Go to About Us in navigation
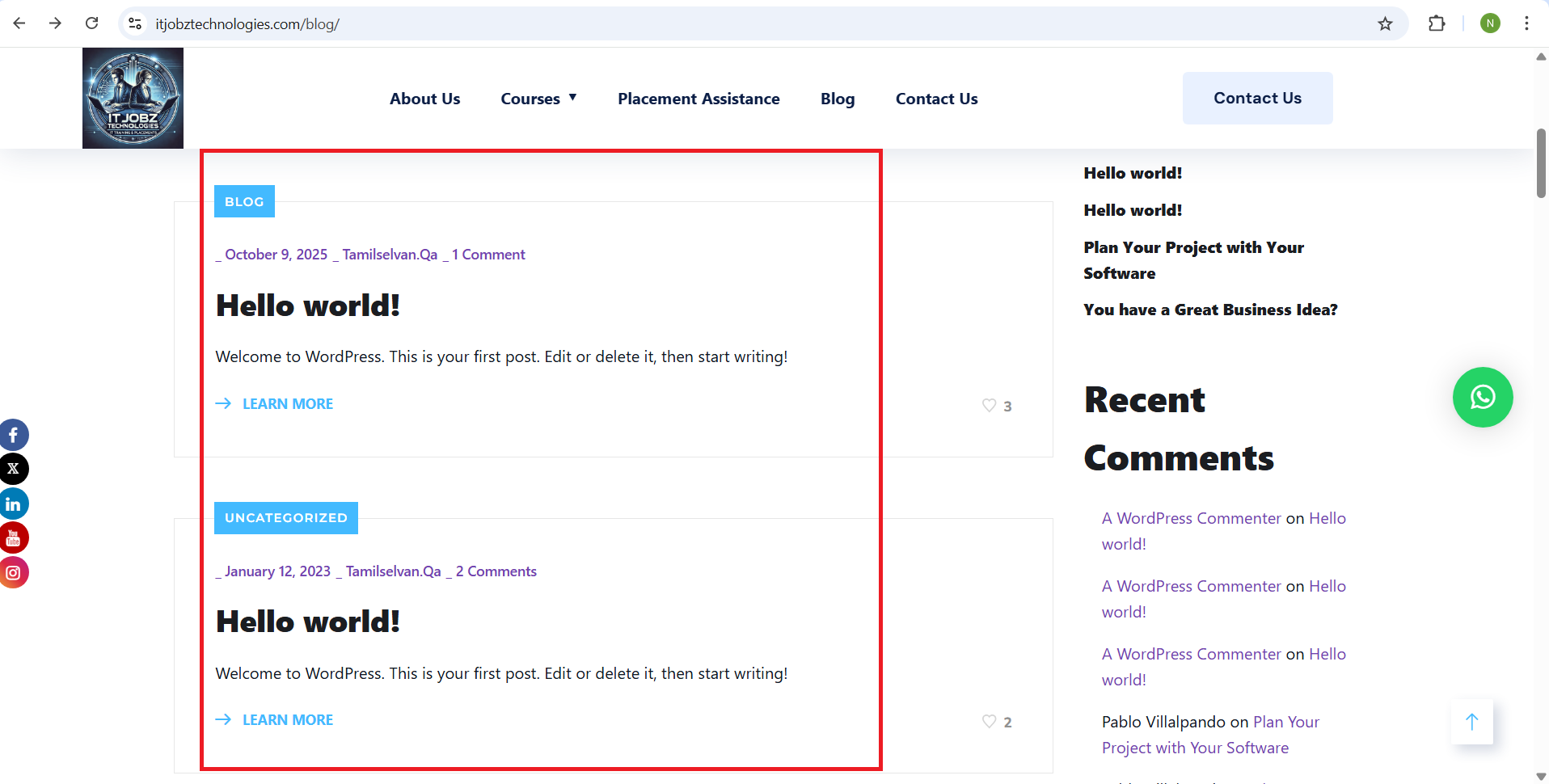This screenshot has width=1549, height=784. coord(424,99)
